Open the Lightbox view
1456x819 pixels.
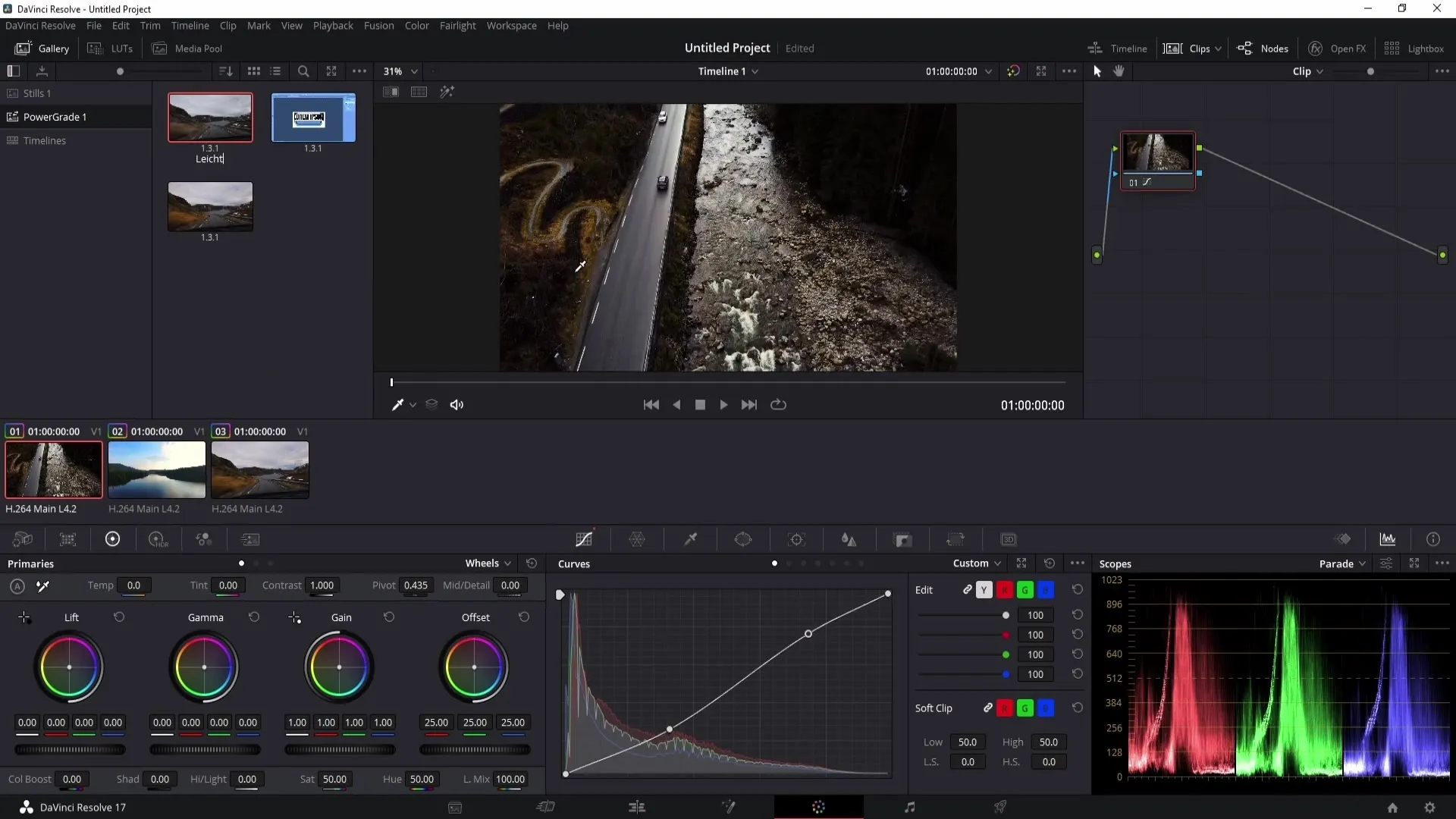point(1414,49)
